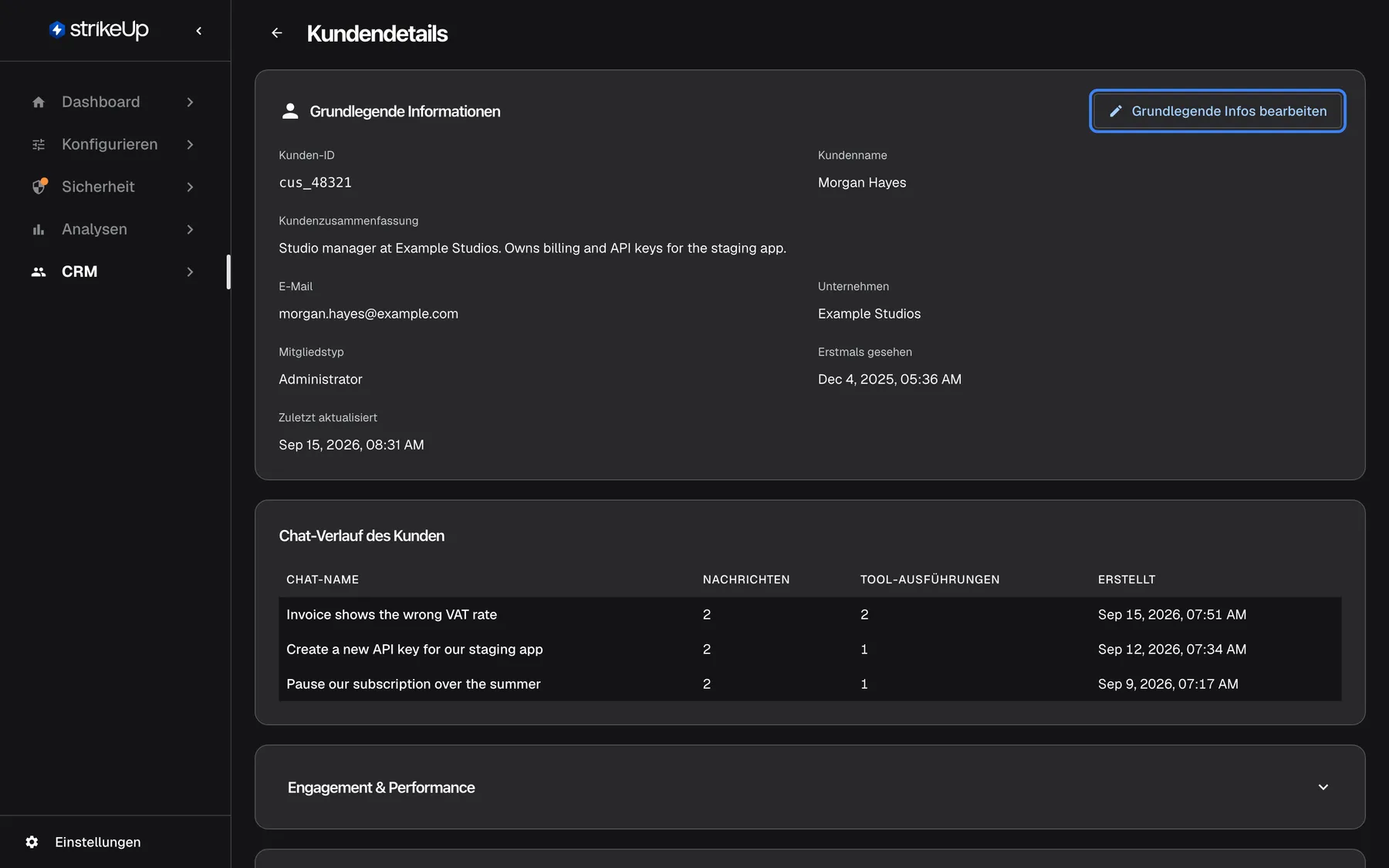Expand the CRM submenu chevron
Image resolution: width=1389 pixels, height=868 pixels.
pos(190,272)
